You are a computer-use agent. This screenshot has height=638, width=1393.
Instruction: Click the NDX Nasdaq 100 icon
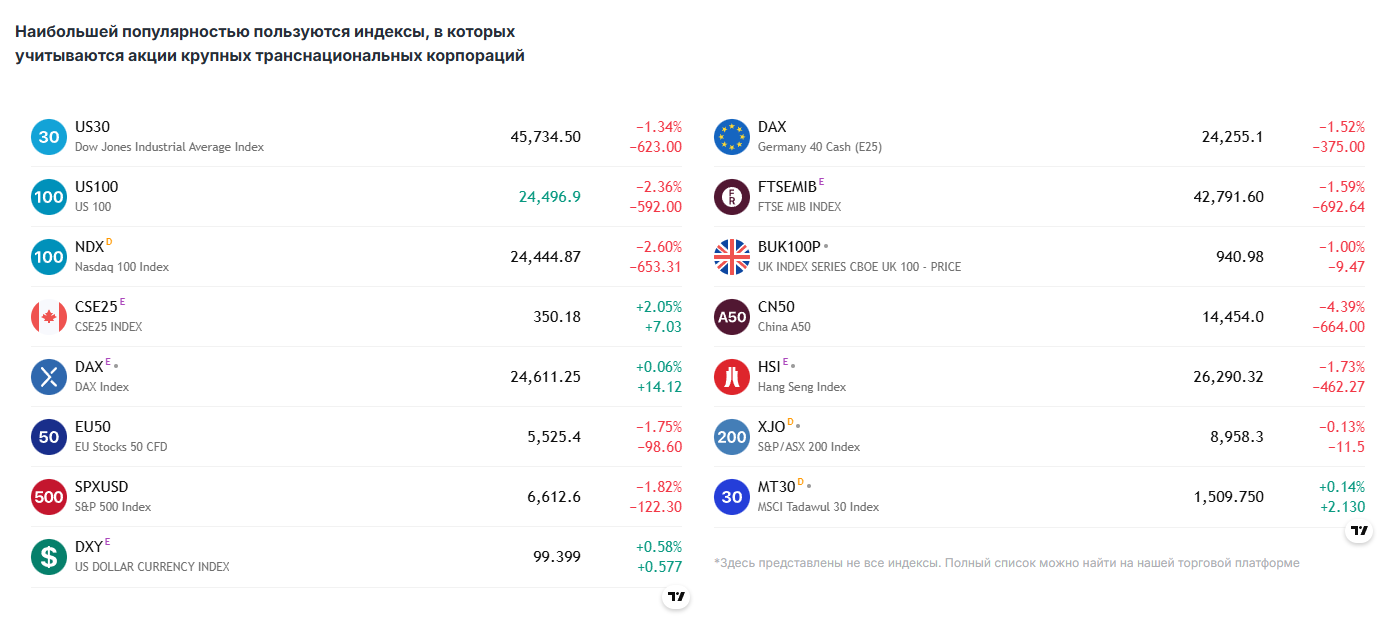click(x=49, y=257)
